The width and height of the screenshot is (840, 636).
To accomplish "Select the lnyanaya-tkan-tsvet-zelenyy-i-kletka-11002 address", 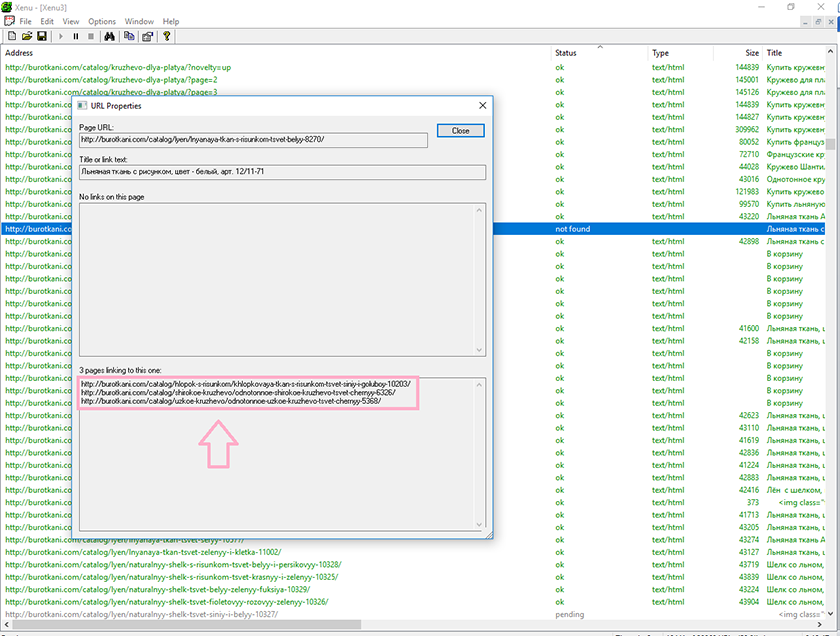I will point(143,552).
